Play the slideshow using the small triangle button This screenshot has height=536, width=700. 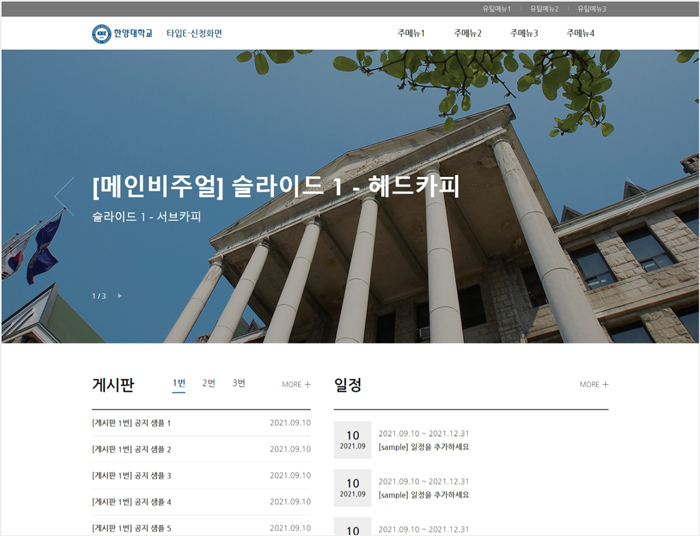click(120, 296)
